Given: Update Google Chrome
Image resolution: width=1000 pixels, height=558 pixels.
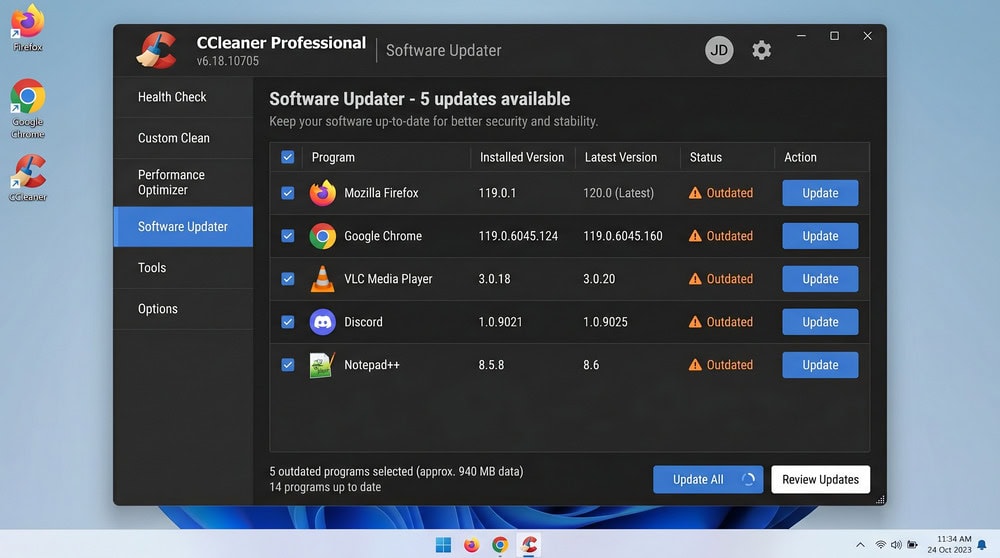Looking at the screenshot, I should (820, 236).
